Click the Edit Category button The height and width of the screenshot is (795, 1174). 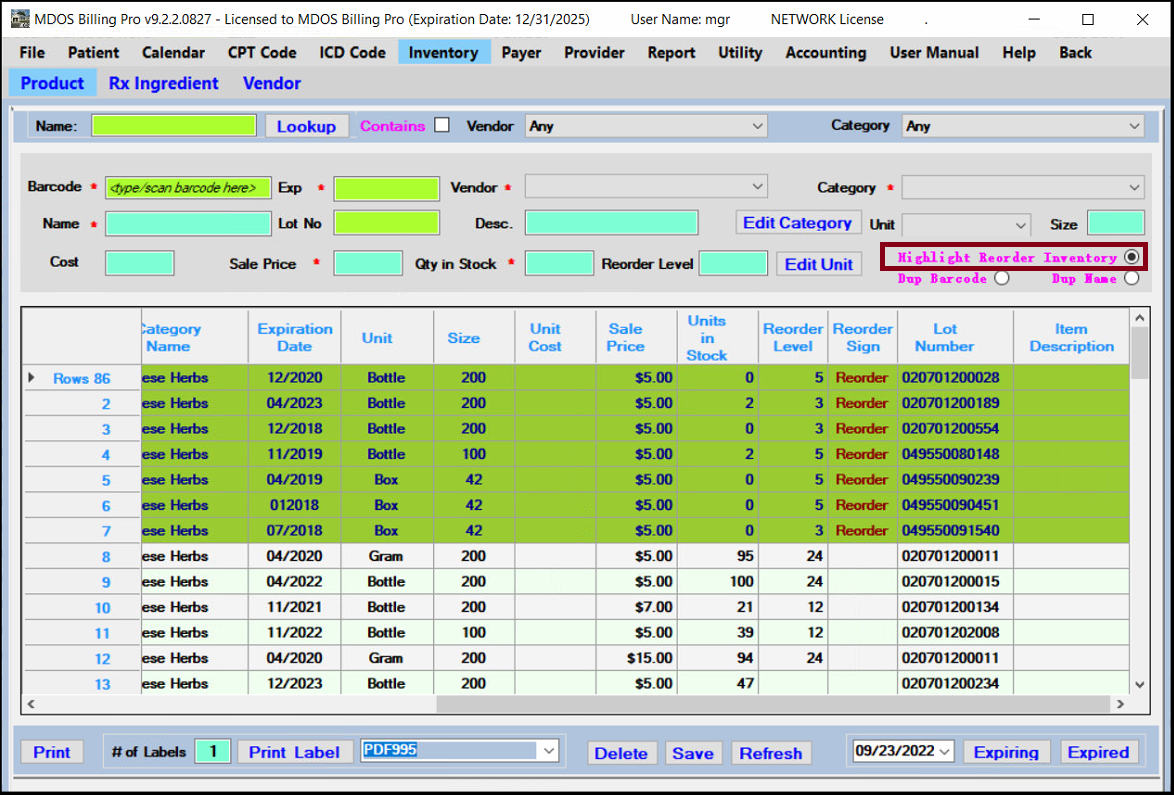(797, 223)
